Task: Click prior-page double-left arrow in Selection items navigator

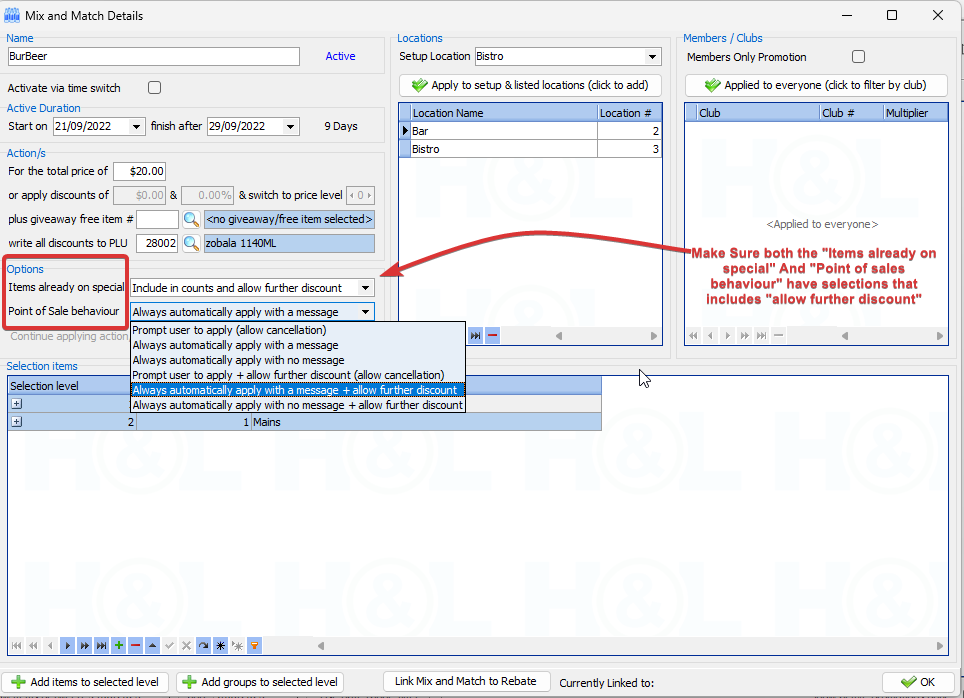Action: click(33, 646)
